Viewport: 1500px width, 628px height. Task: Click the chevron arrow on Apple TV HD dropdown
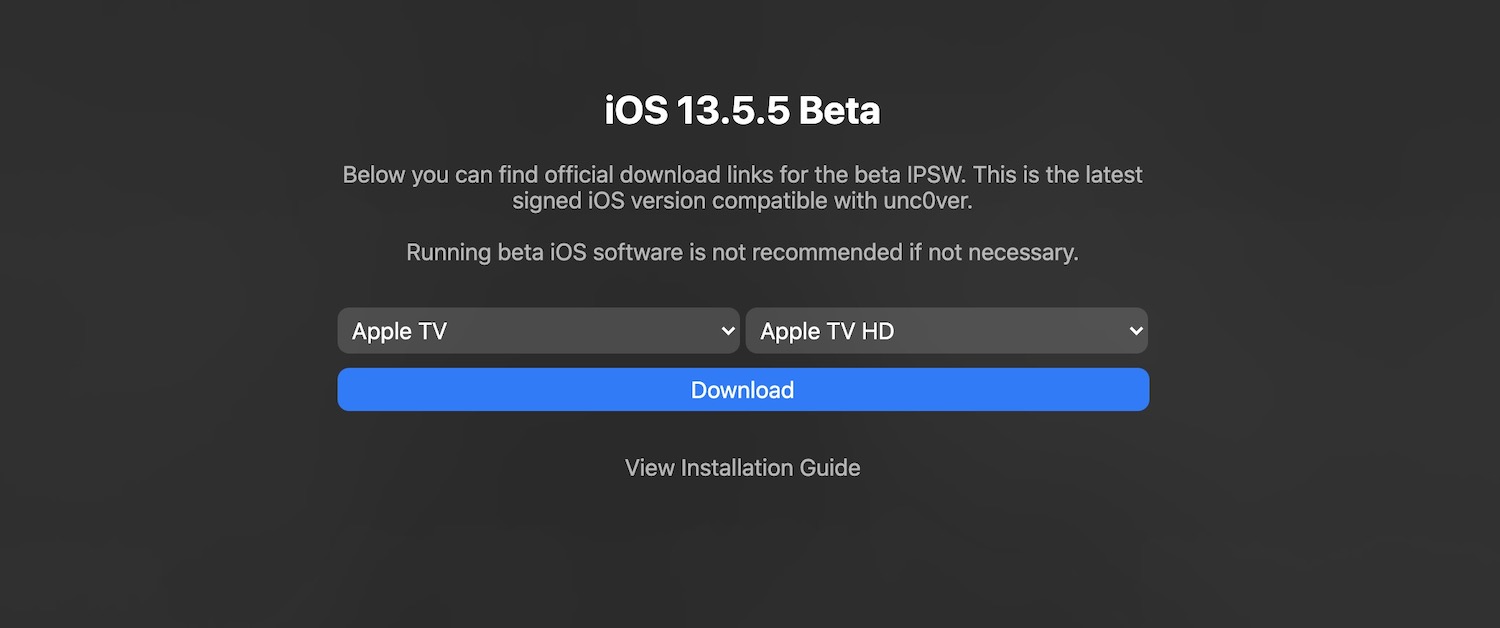[x=1134, y=331]
